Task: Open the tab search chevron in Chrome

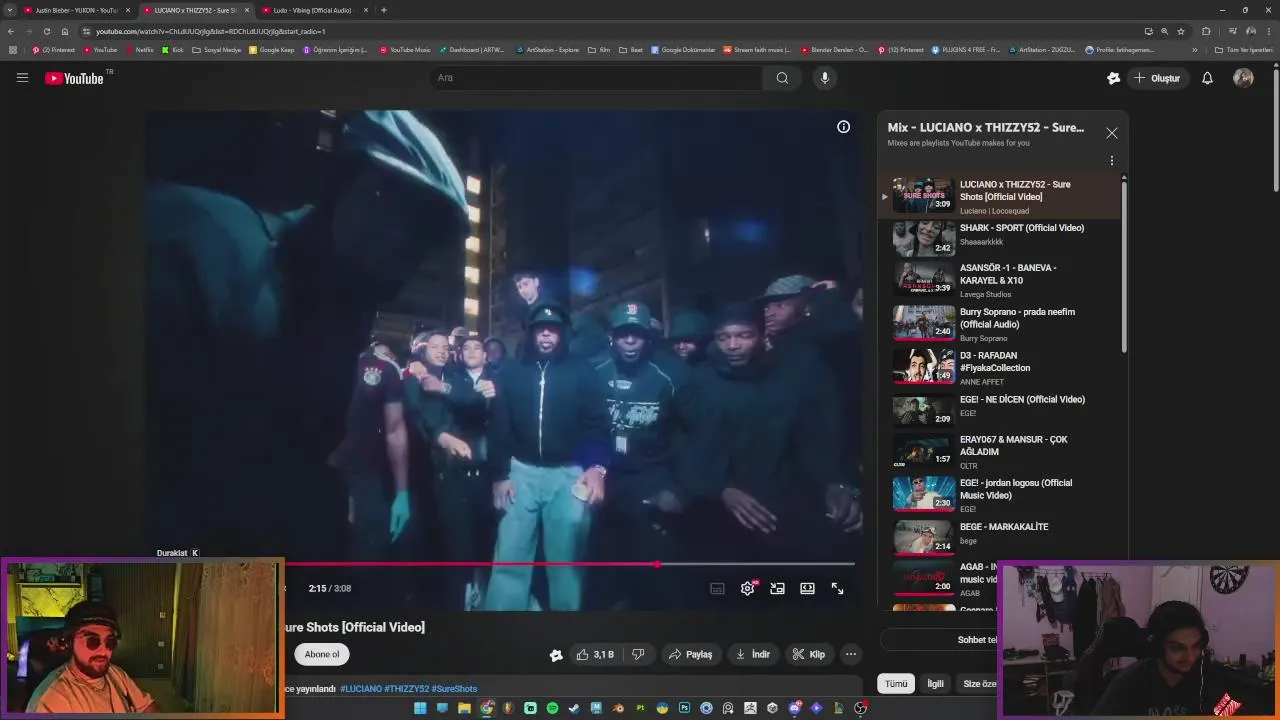Action: pos(9,10)
